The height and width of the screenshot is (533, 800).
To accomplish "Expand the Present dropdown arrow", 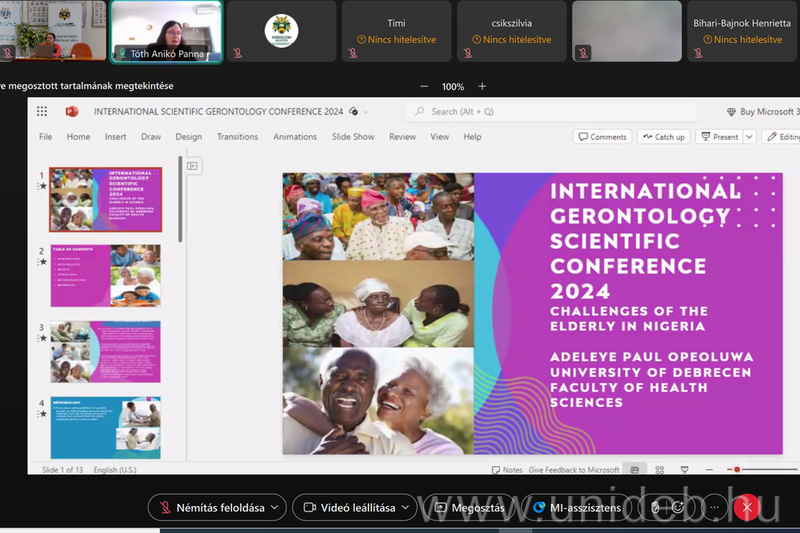I will pos(749,137).
